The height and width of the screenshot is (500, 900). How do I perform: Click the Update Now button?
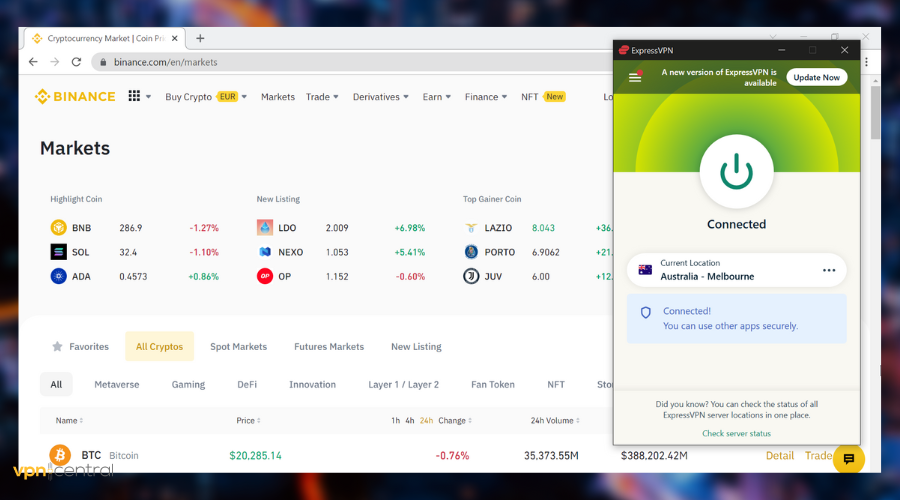coord(816,77)
